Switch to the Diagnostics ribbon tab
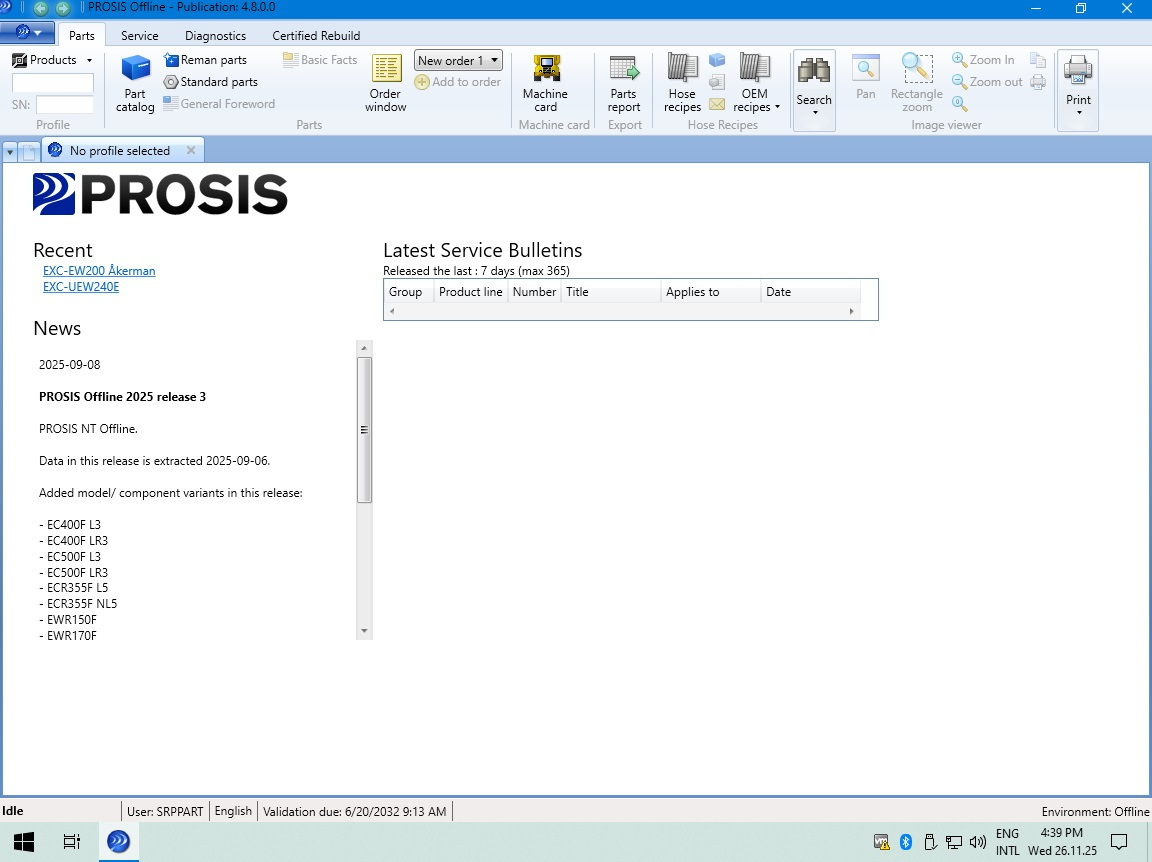Viewport: 1152px width, 862px height. click(215, 36)
